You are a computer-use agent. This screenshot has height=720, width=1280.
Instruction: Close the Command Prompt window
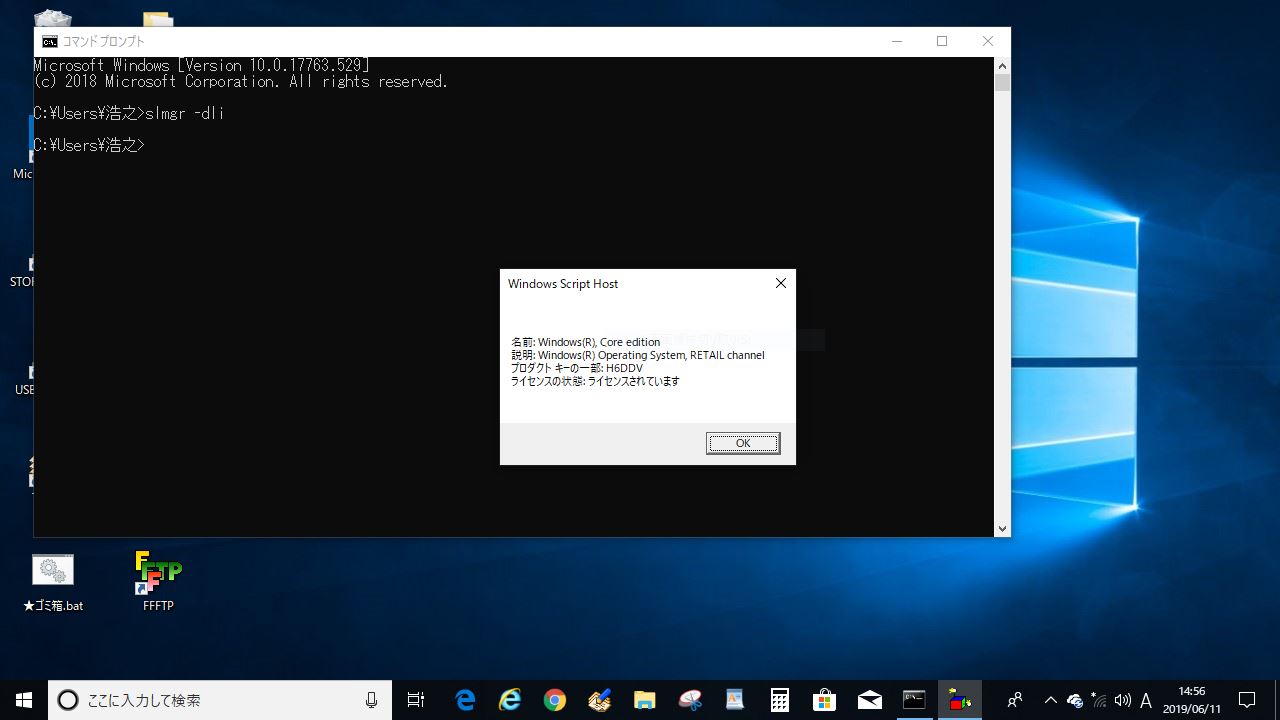pyautogui.click(x=988, y=41)
